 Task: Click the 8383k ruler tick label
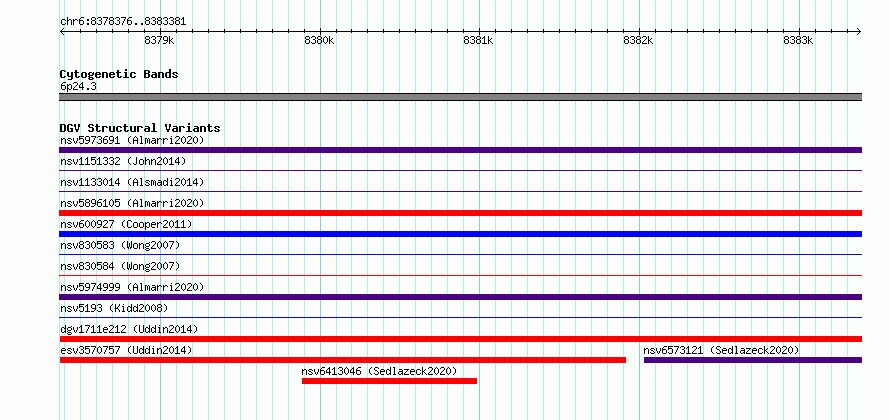click(799, 41)
